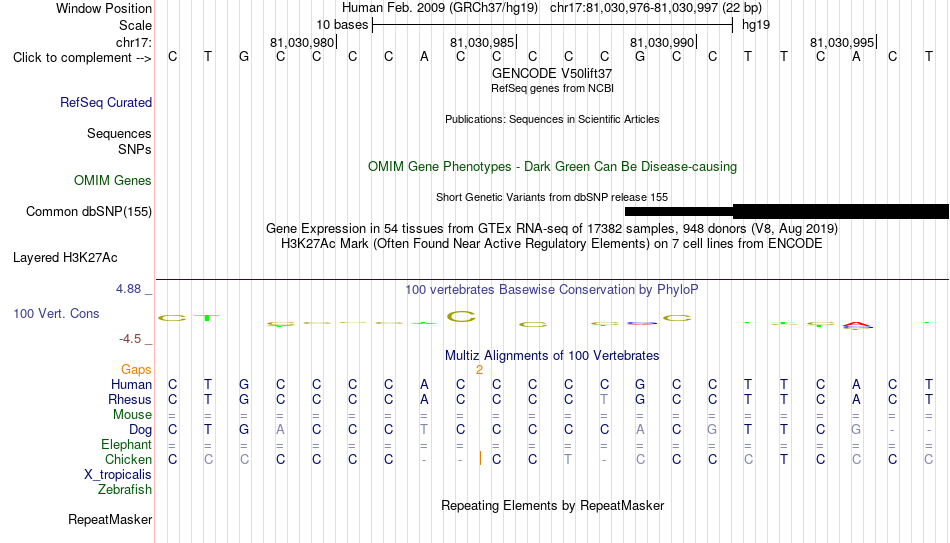
Task: Click the Human species label
Action: click(131, 385)
